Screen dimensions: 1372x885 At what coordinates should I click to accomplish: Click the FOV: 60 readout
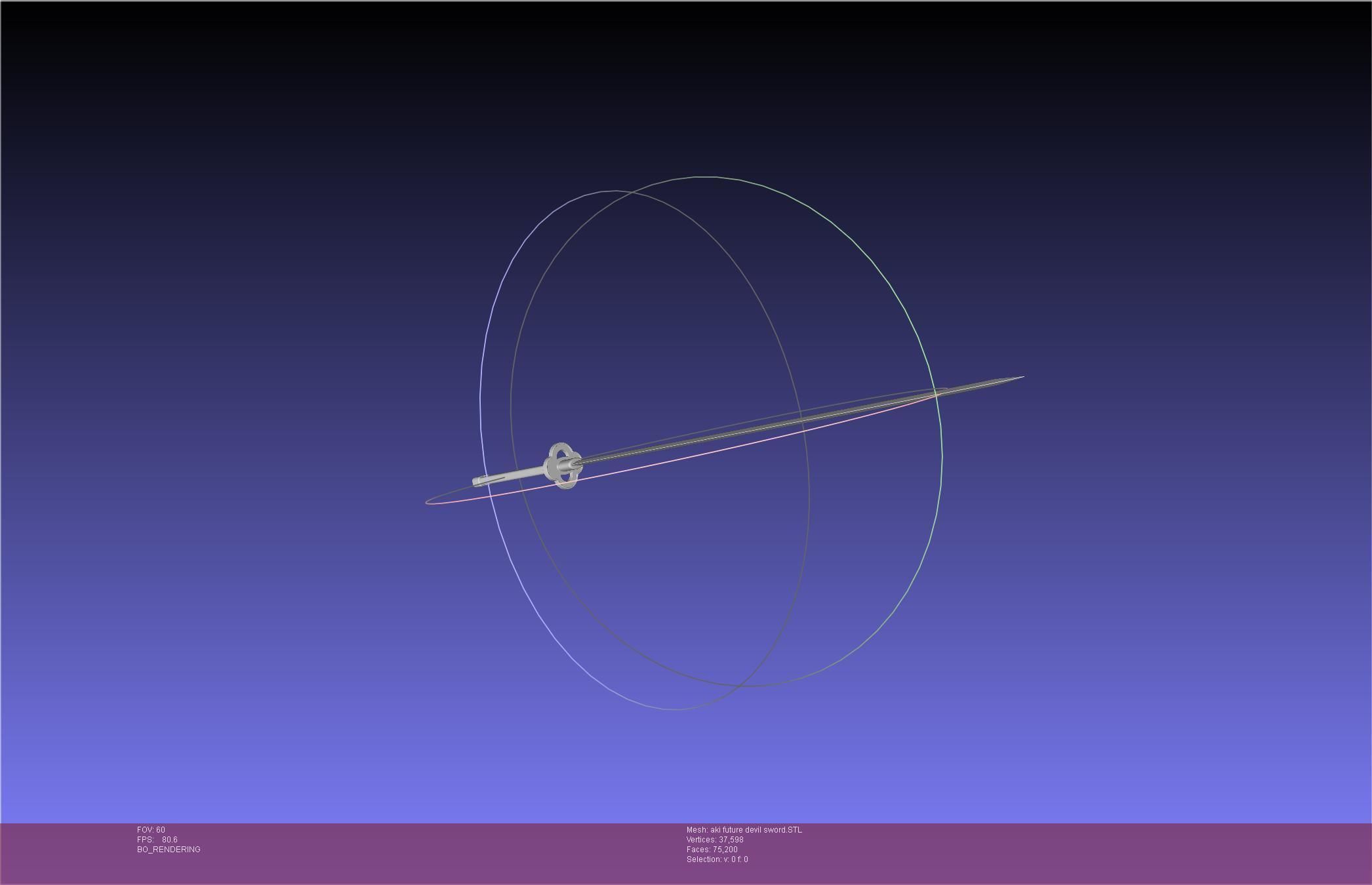click(151, 830)
